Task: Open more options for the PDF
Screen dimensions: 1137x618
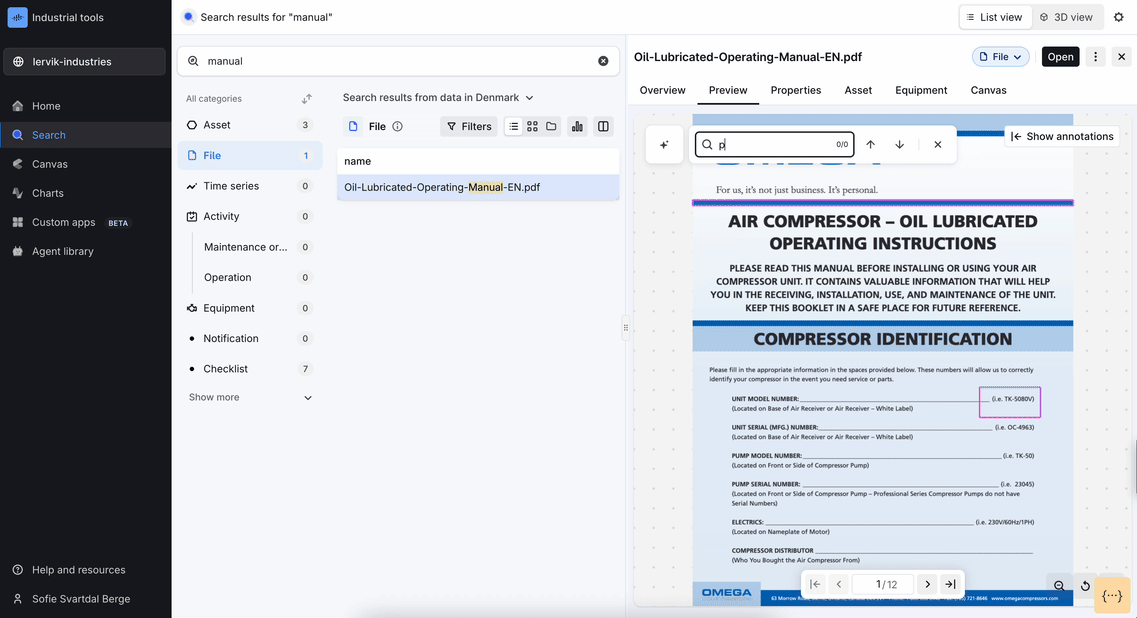Action: click(x=1096, y=57)
